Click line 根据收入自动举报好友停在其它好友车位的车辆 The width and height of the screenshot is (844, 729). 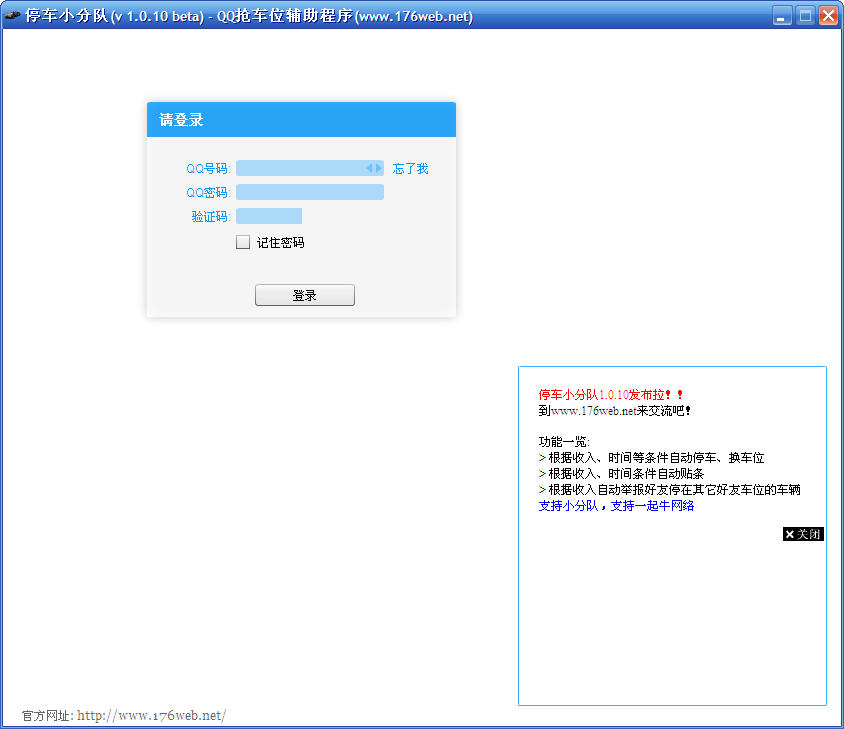pyautogui.click(x=670, y=489)
